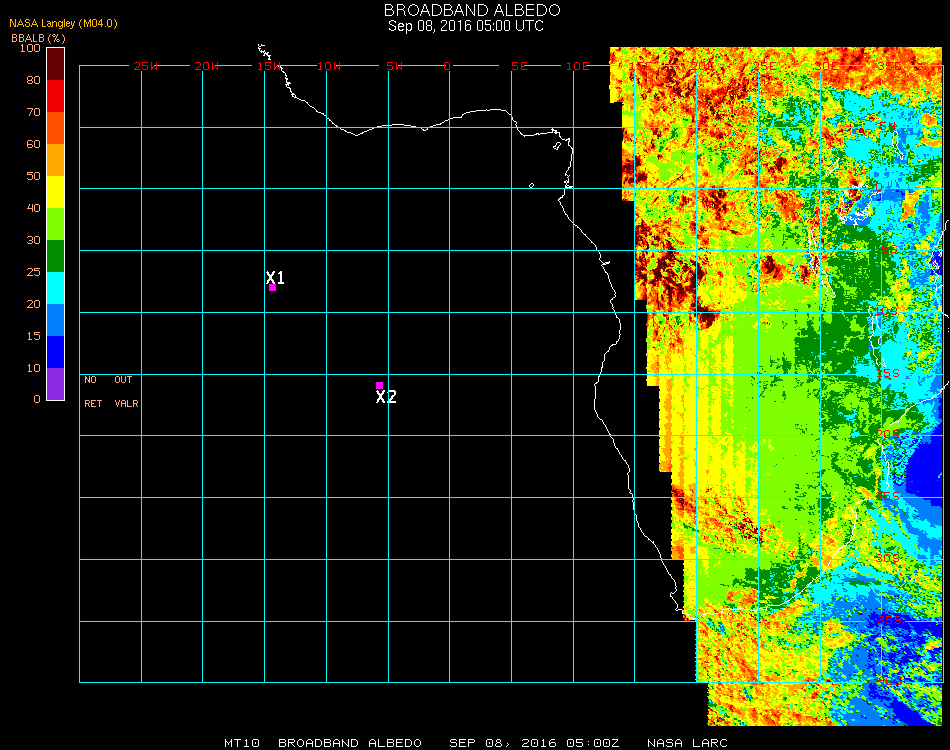
Task: Click the Sep 08, 2016 05:00 UTC timestamp
Action: [x=466, y=26]
